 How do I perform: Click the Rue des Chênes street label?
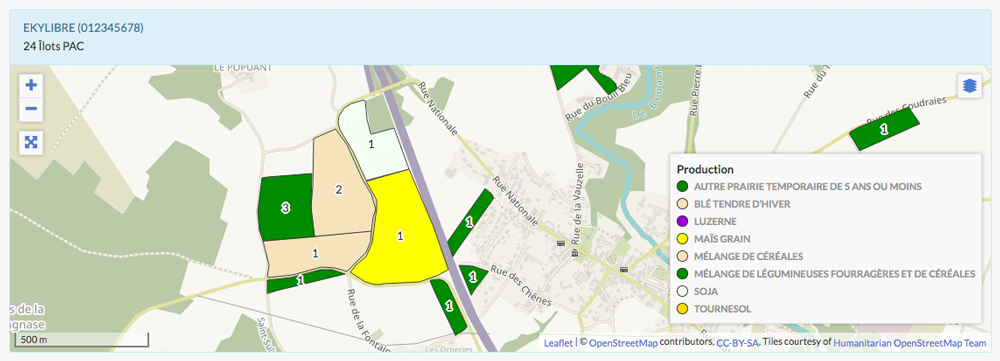coord(520,286)
